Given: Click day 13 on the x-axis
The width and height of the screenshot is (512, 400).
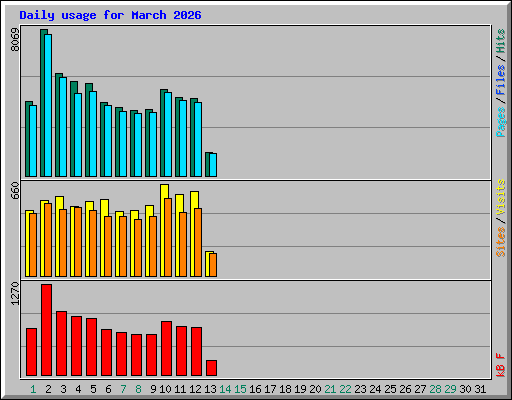Looking at the screenshot, I should click(210, 389).
